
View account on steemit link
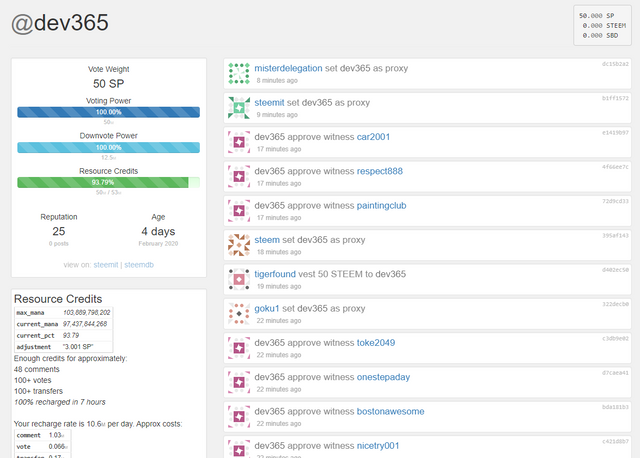pyautogui.click(x=106, y=265)
